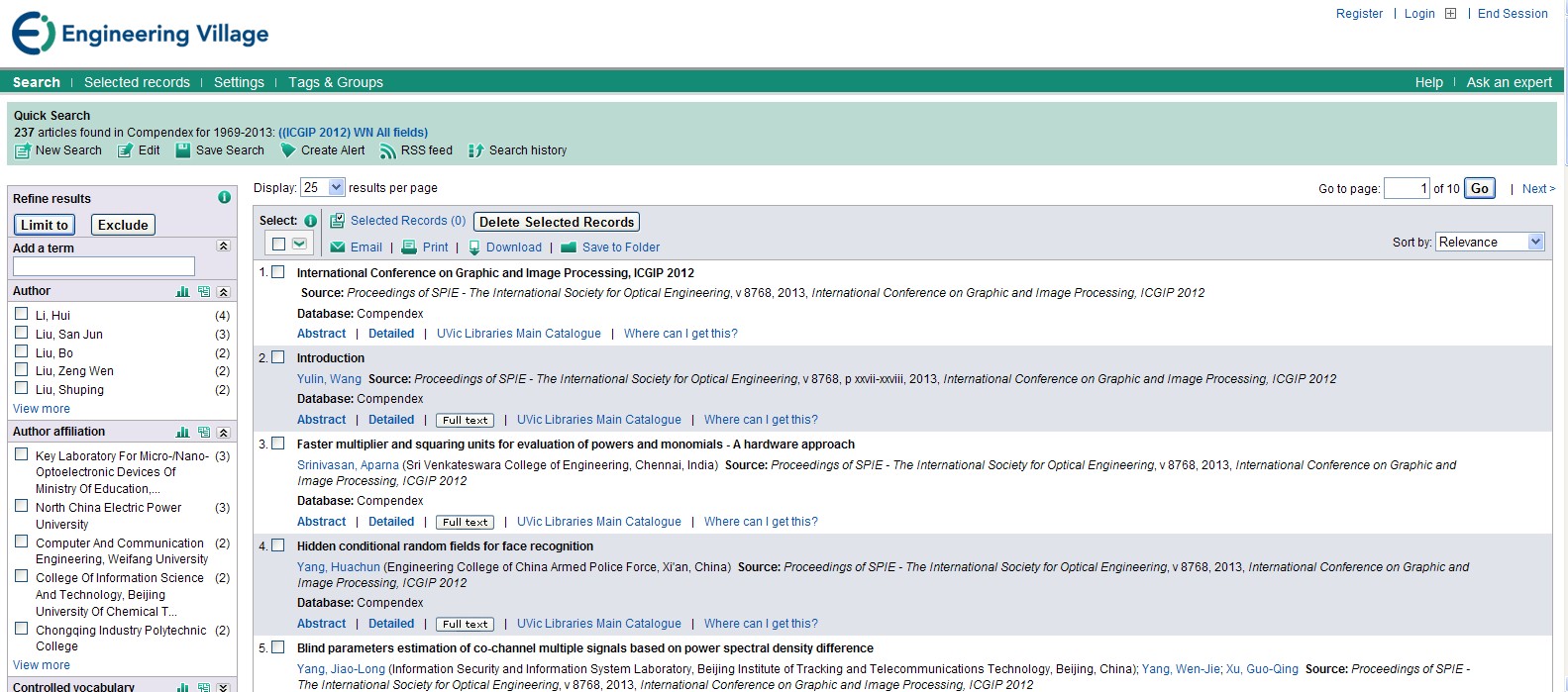Click the Register link
This screenshot has width=1568, height=692.
(x=1359, y=14)
